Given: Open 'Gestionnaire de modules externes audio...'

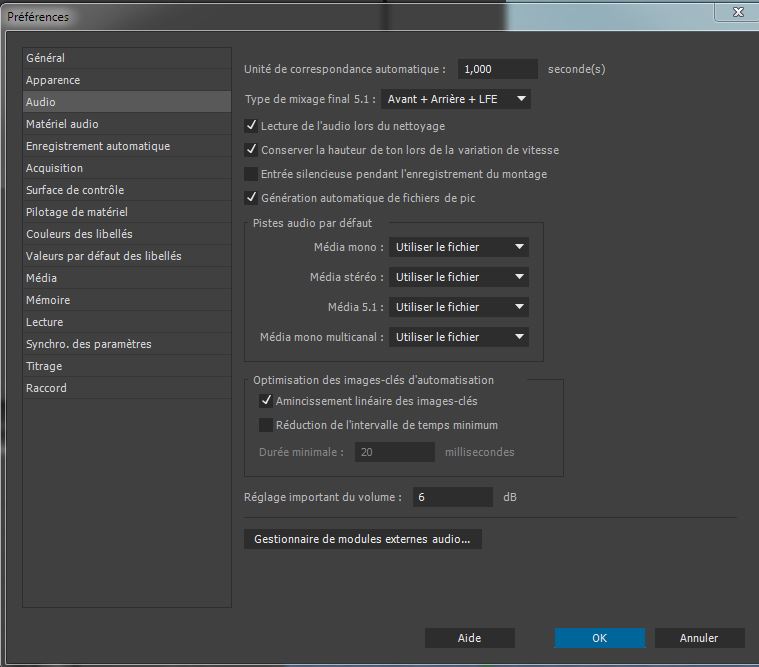Looking at the screenshot, I should pyautogui.click(x=363, y=539).
